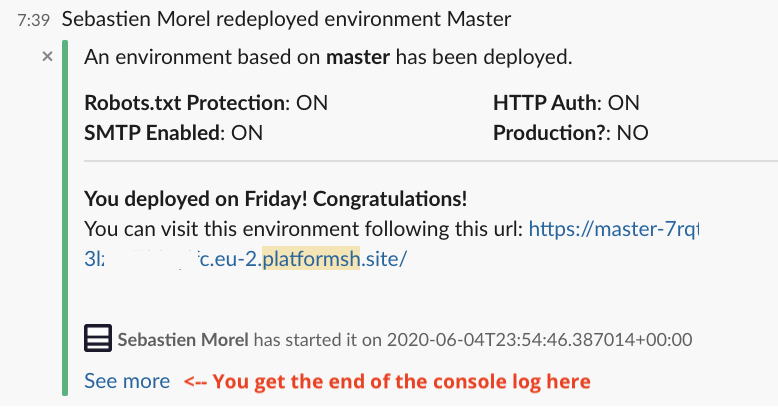
Task: Click the 7:39 message timestamp
Action: [x=34, y=20]
